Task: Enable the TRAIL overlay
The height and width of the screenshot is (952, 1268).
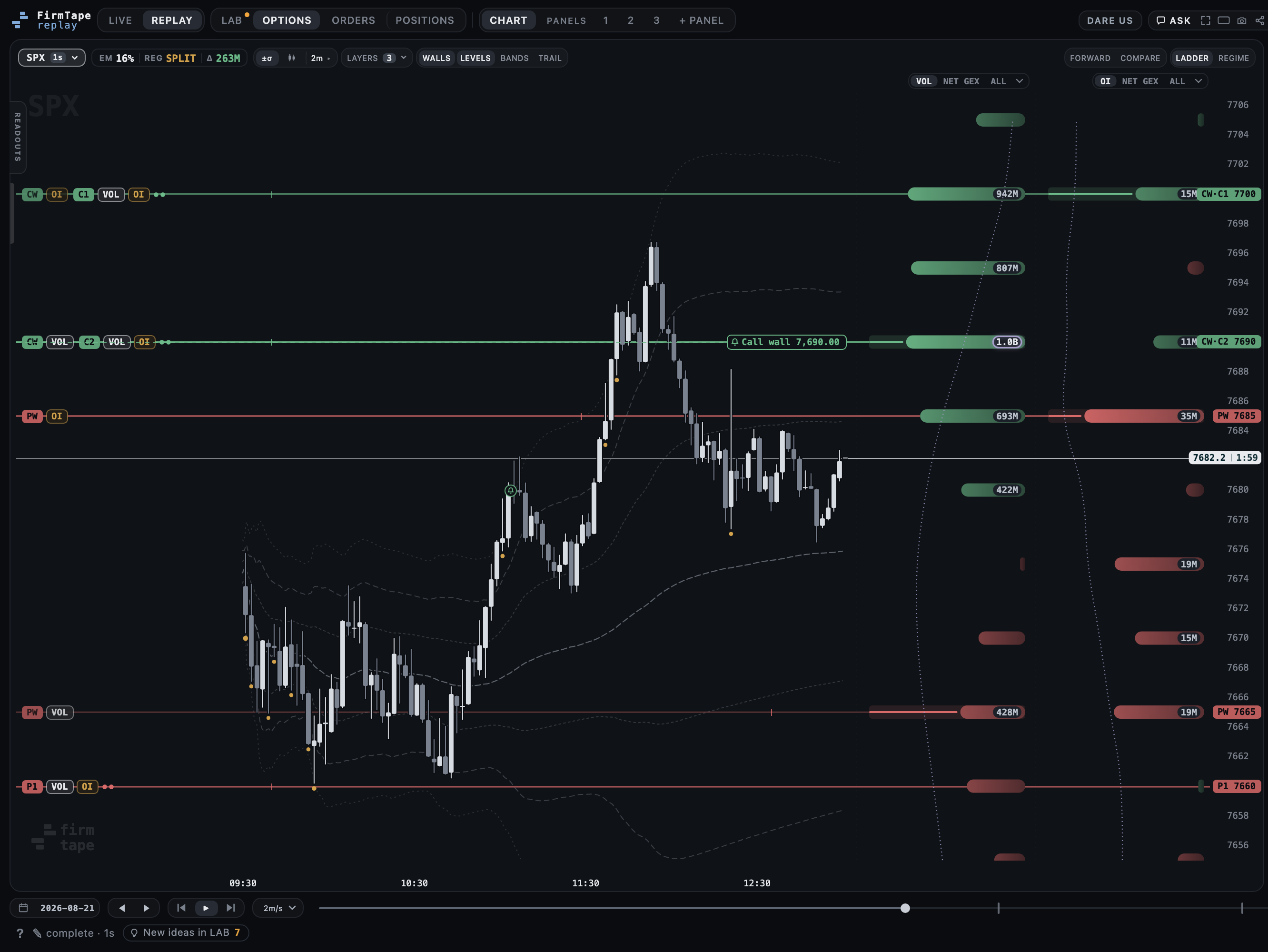Action: coord(550,58)
